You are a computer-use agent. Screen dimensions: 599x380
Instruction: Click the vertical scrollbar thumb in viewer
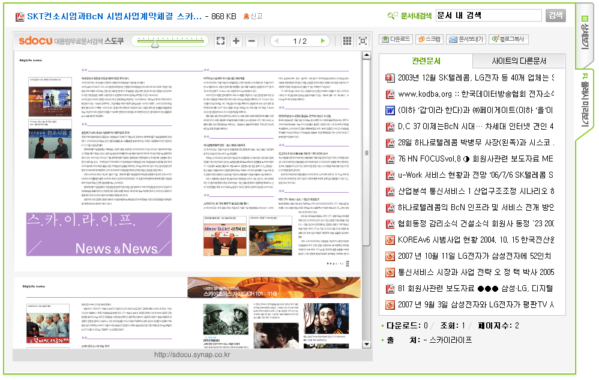point(366,153)
